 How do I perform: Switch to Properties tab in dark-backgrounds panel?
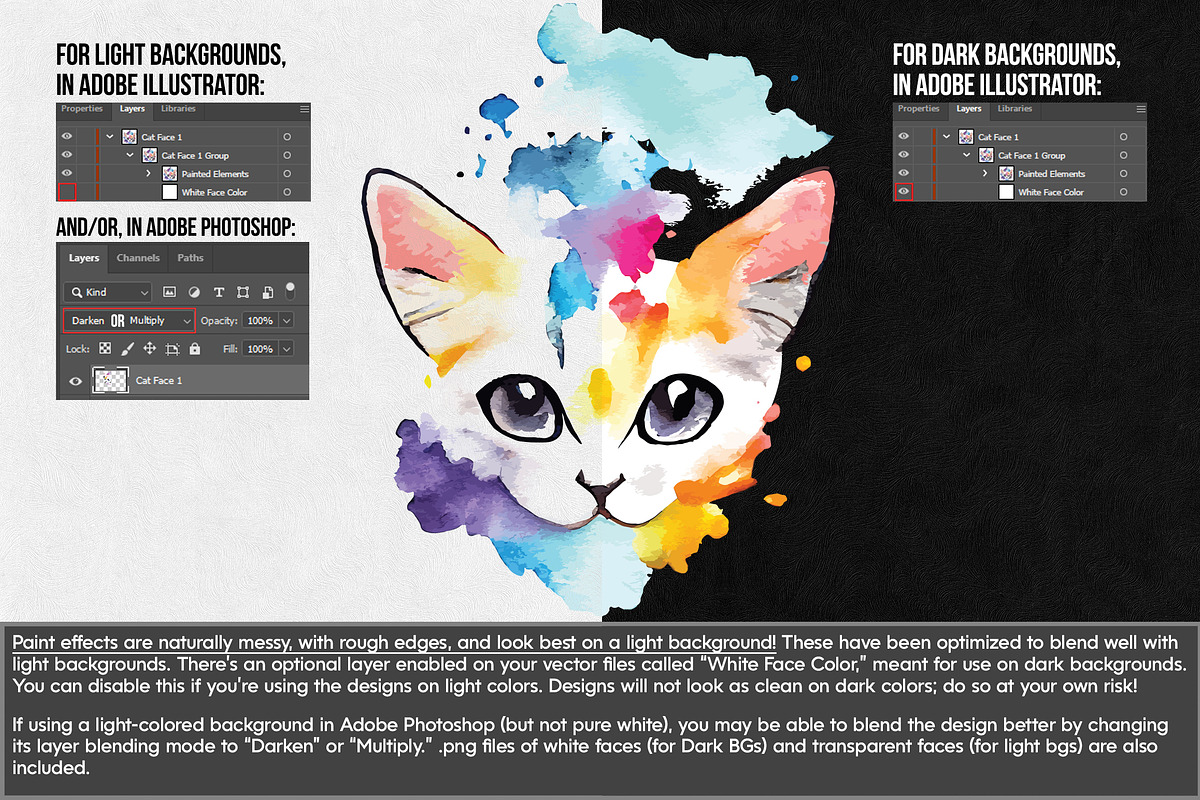click(x=919, y=109)
